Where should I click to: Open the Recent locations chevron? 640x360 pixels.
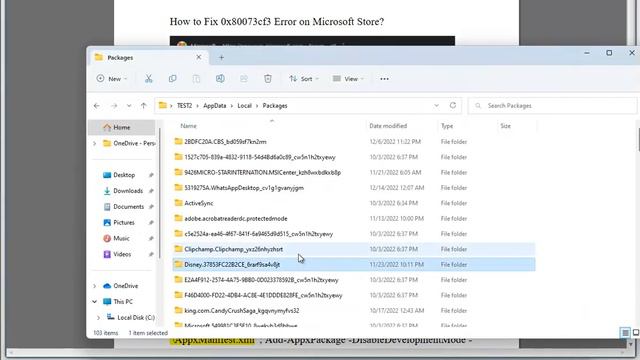(x=129, y=106)
